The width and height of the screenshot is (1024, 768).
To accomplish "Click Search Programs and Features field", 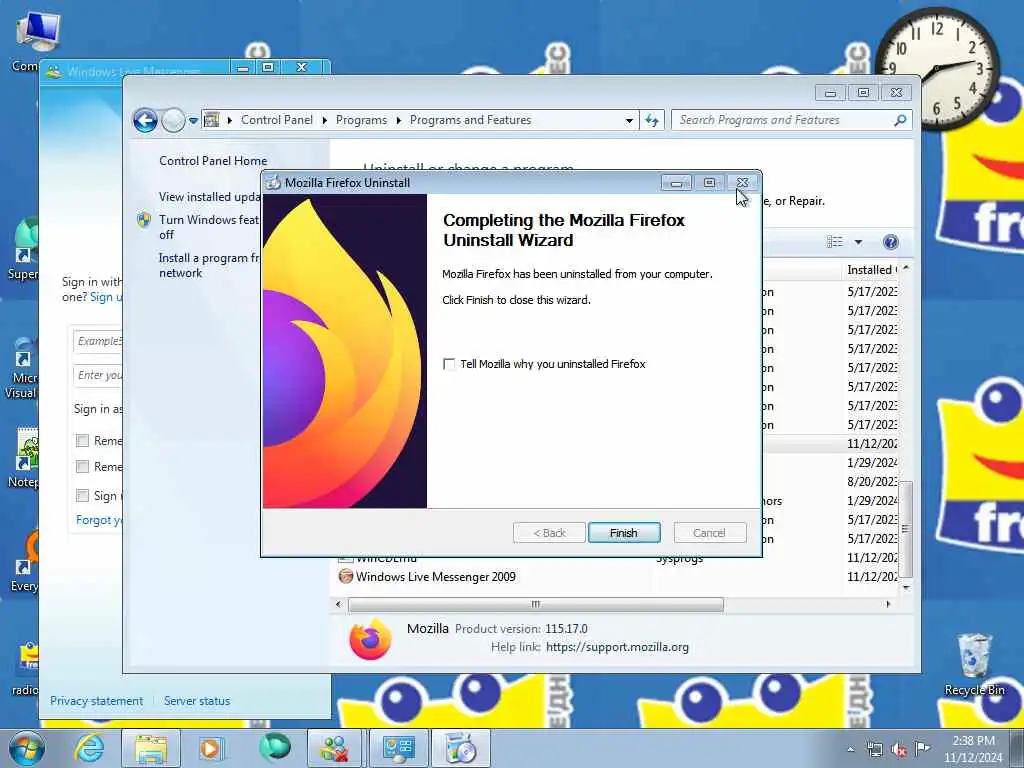I will click(x=784, y=120).
